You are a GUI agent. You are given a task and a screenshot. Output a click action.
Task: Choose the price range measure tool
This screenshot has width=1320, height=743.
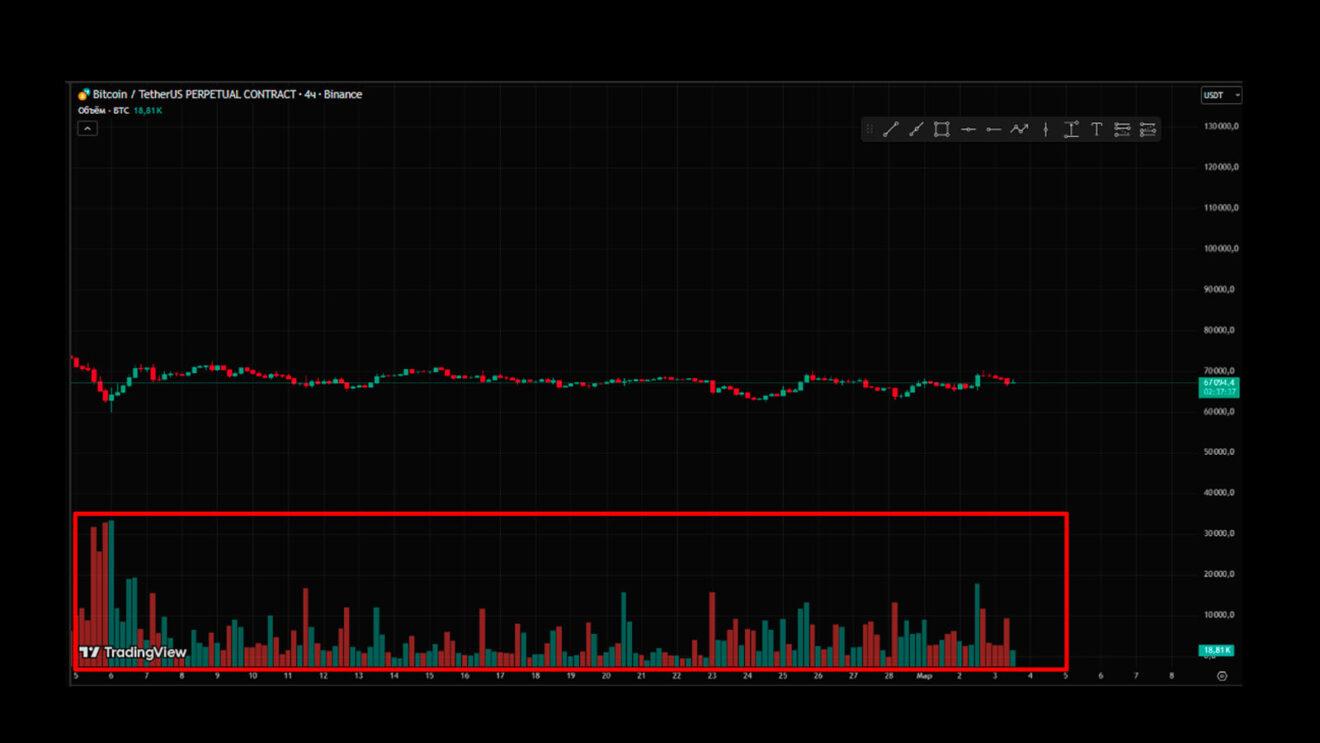(1071, 129)
